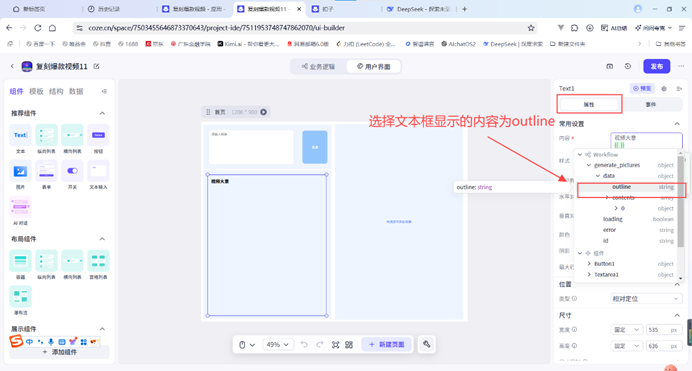692x371 pixels.
Task: Edit the project name with pencil icon
Action: point(96,66)
